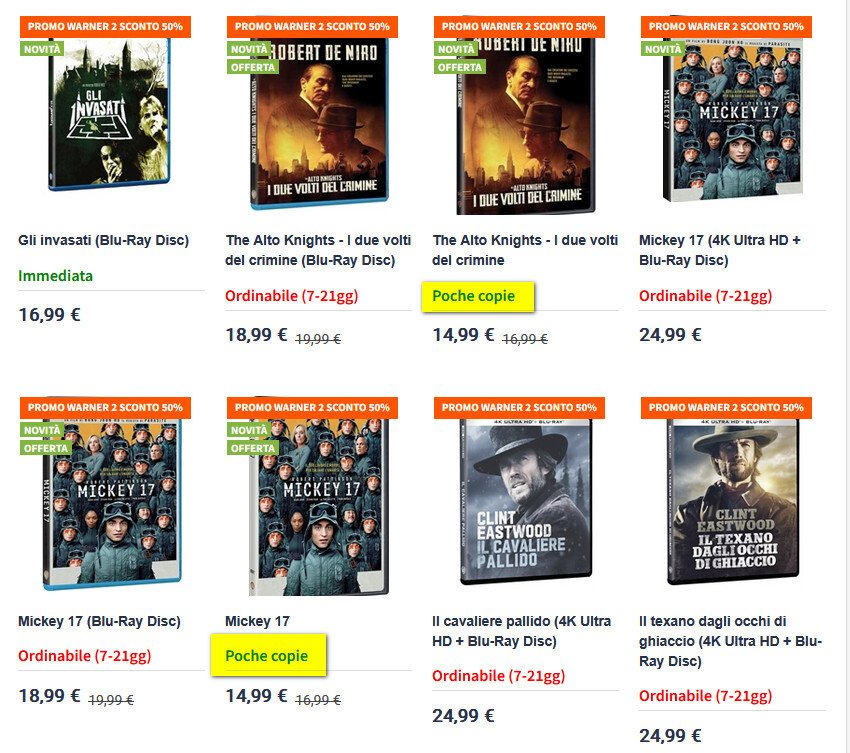Click highlighted "Poche copie" under Mickey 17
The width and height of the screenshot is (850, 753).
(x=266, y=656)
